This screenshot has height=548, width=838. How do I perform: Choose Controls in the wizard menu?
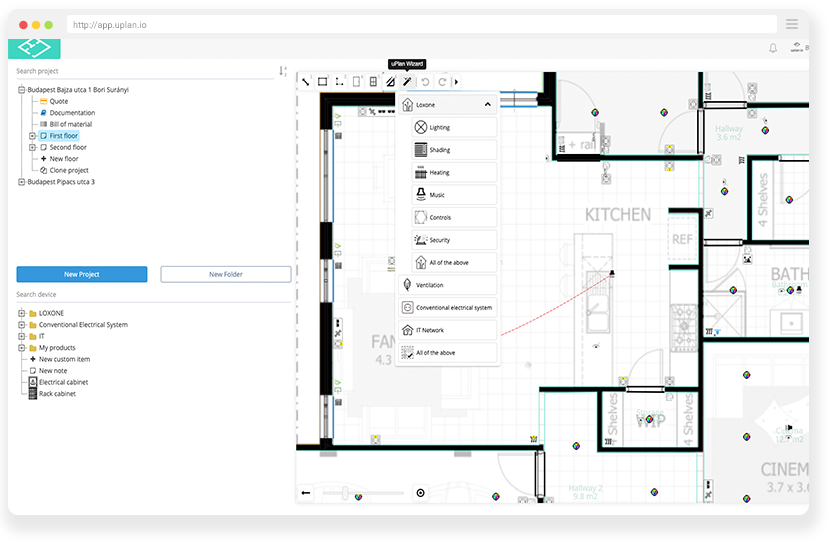click(x=454, y=217)
